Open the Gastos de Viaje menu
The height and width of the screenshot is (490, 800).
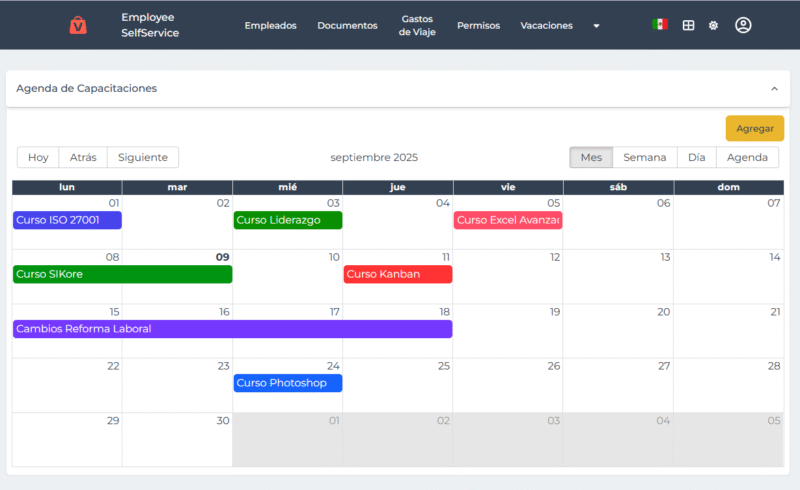417,25
